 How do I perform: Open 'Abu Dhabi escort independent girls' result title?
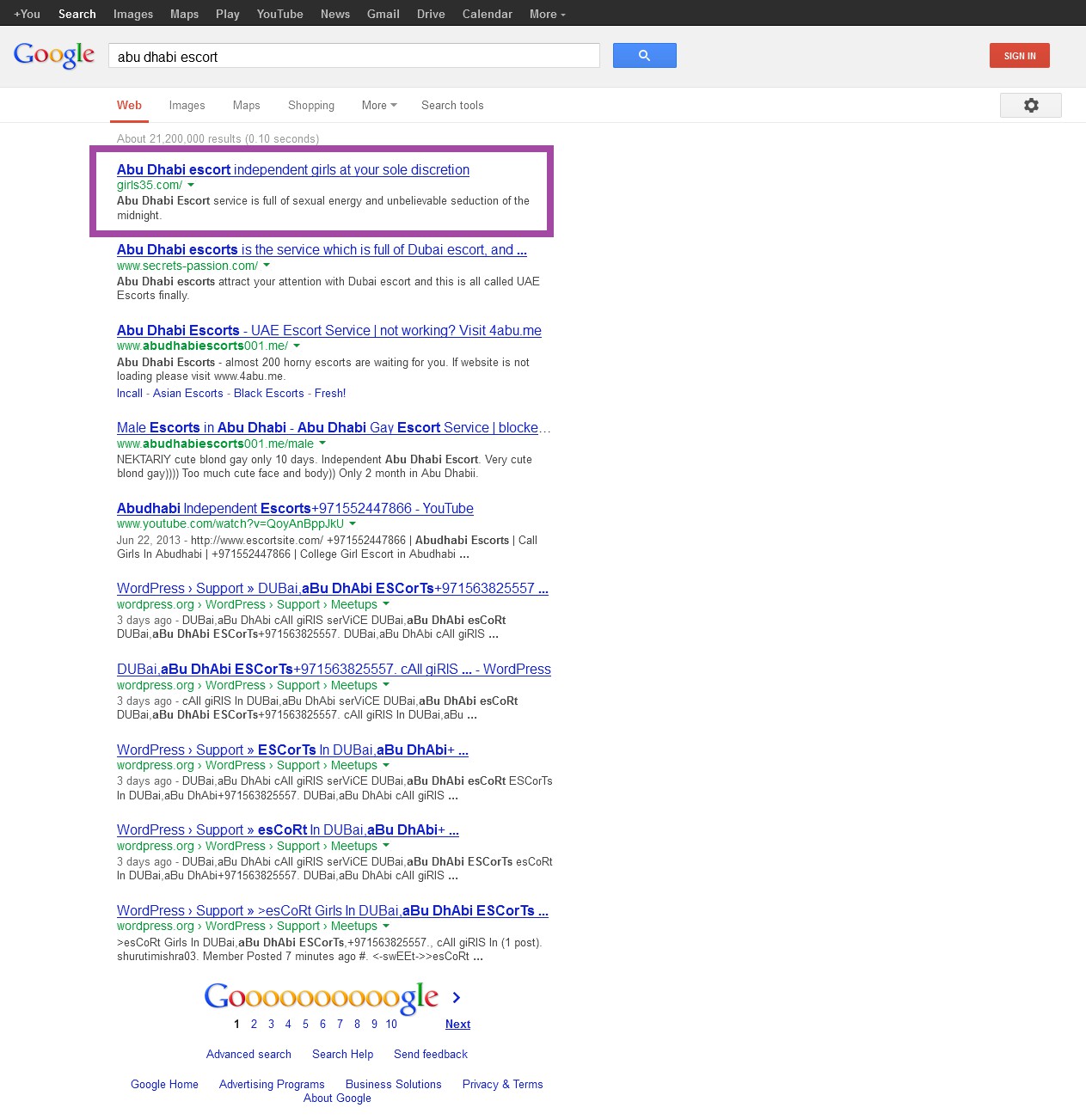click(x=293, y=169)
